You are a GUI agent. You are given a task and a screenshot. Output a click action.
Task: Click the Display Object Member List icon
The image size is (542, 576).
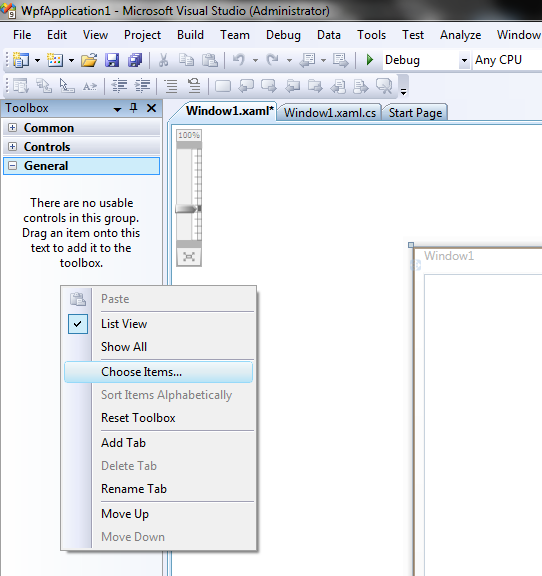coord(21,86)
